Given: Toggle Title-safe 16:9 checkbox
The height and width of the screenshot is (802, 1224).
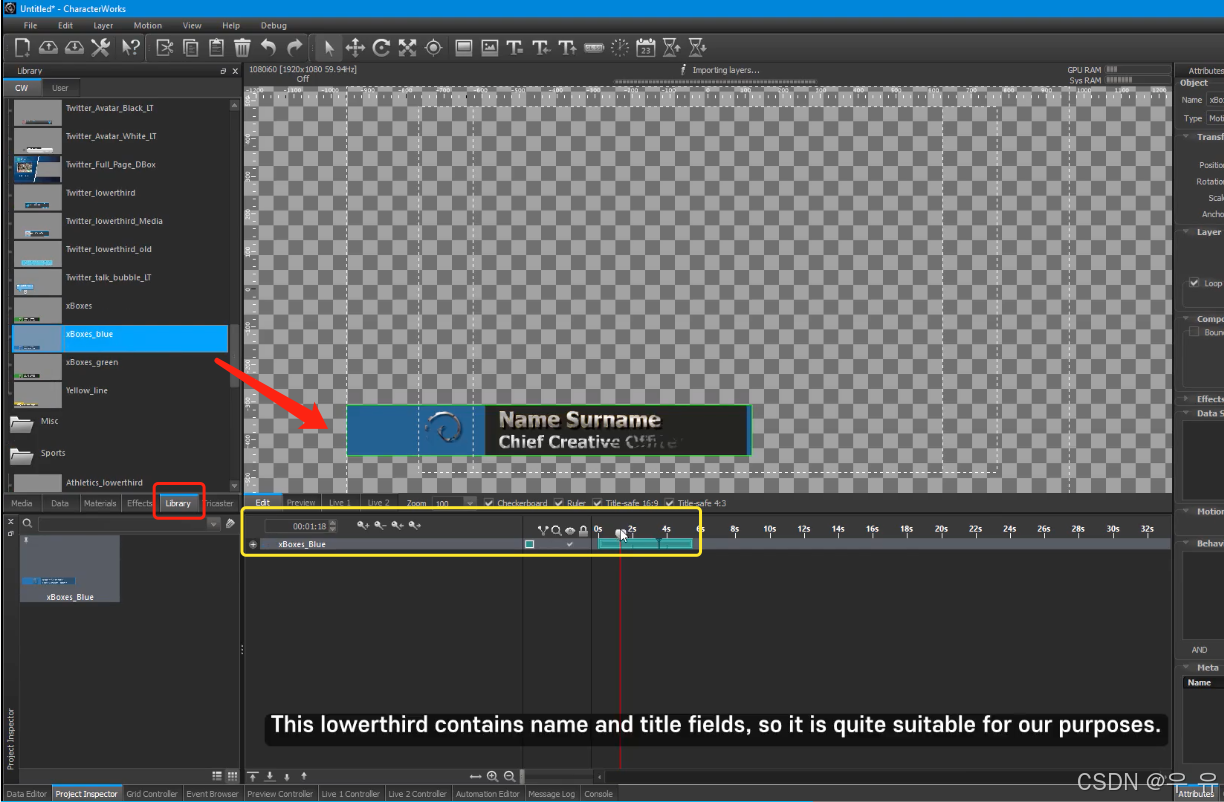Looking at the screenshot, I should coord(597,503).
